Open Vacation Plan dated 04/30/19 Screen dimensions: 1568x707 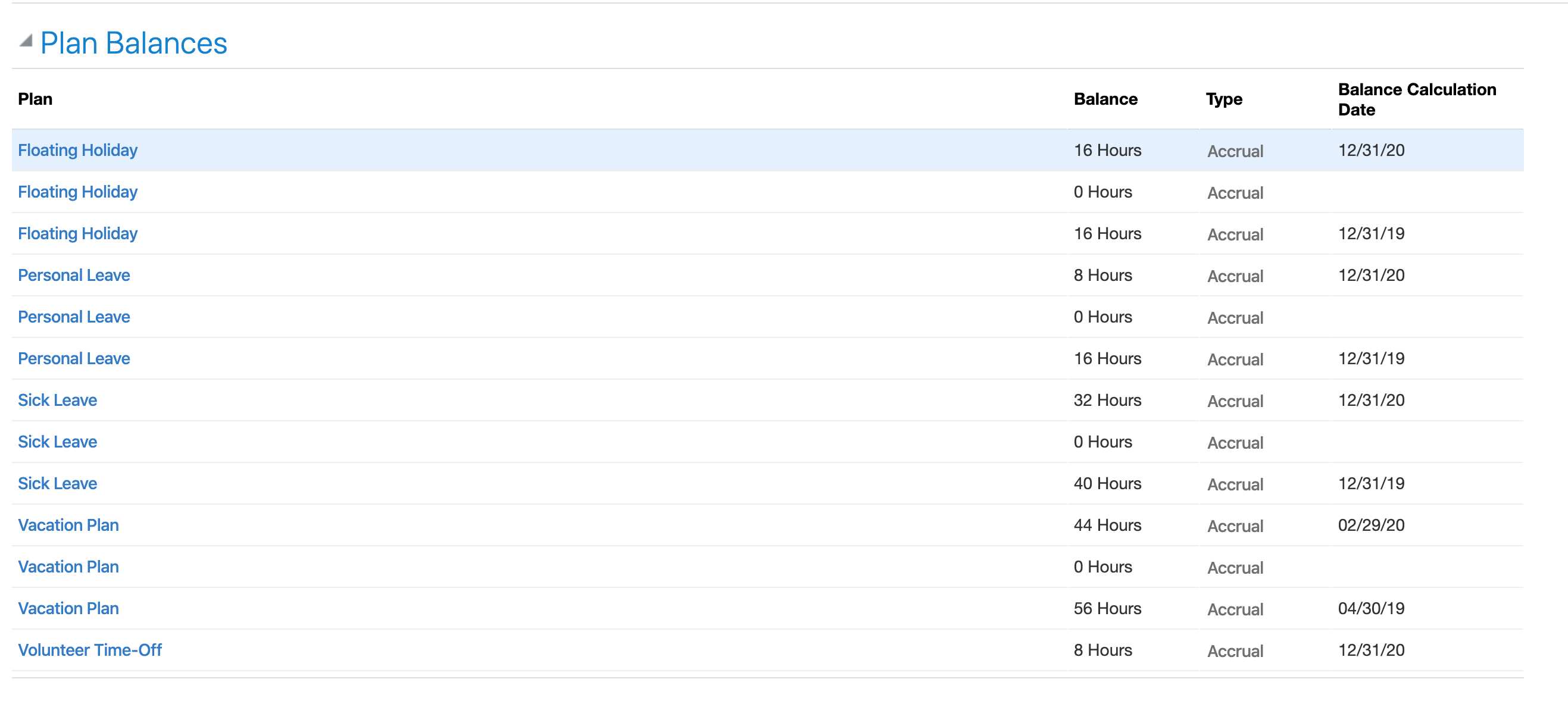click(68, 608)
